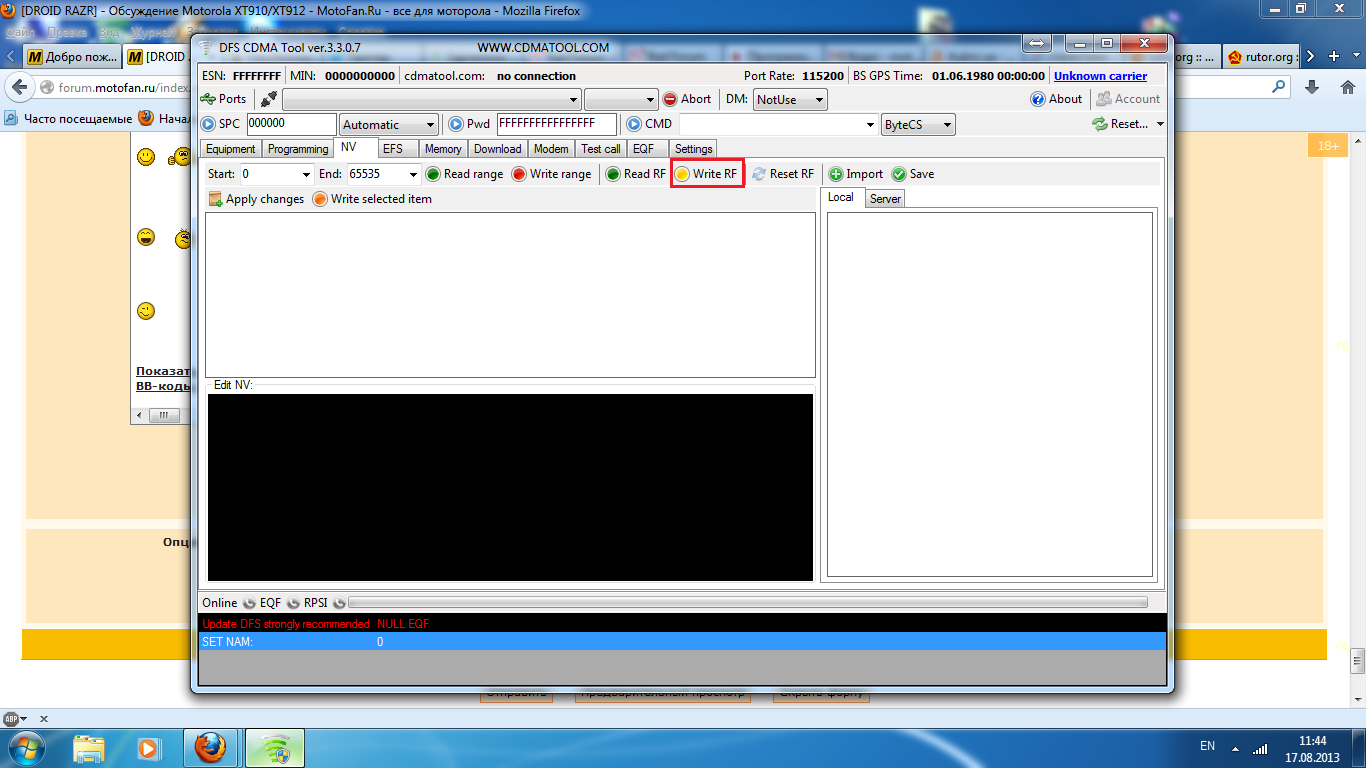1366x768 pixels.
Task: Switch to the Test call tab
Action: [x=601, y=149]
